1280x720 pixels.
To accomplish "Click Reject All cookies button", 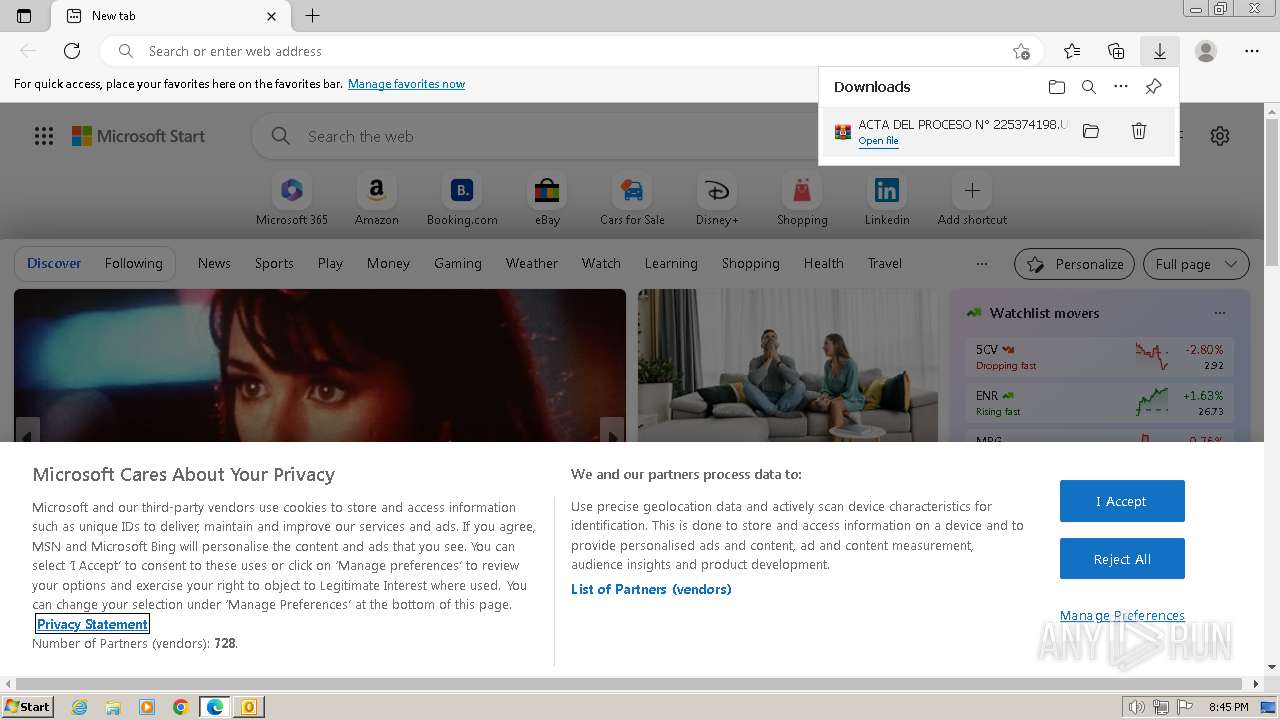I will tap(1122, 559).
